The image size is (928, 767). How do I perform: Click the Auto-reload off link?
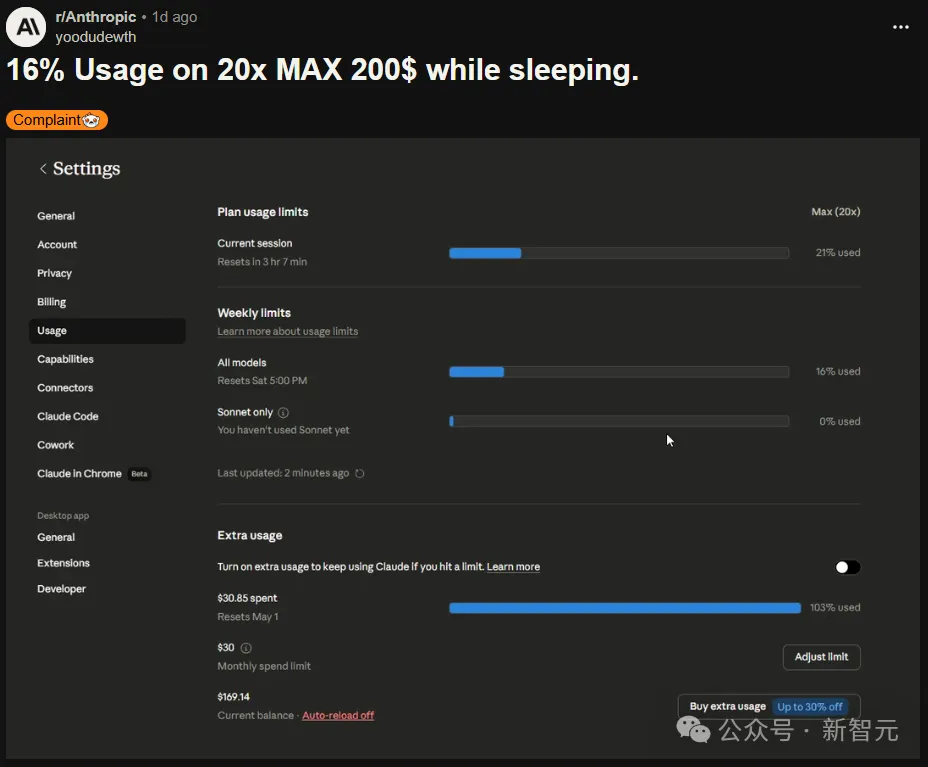(338, 716)
